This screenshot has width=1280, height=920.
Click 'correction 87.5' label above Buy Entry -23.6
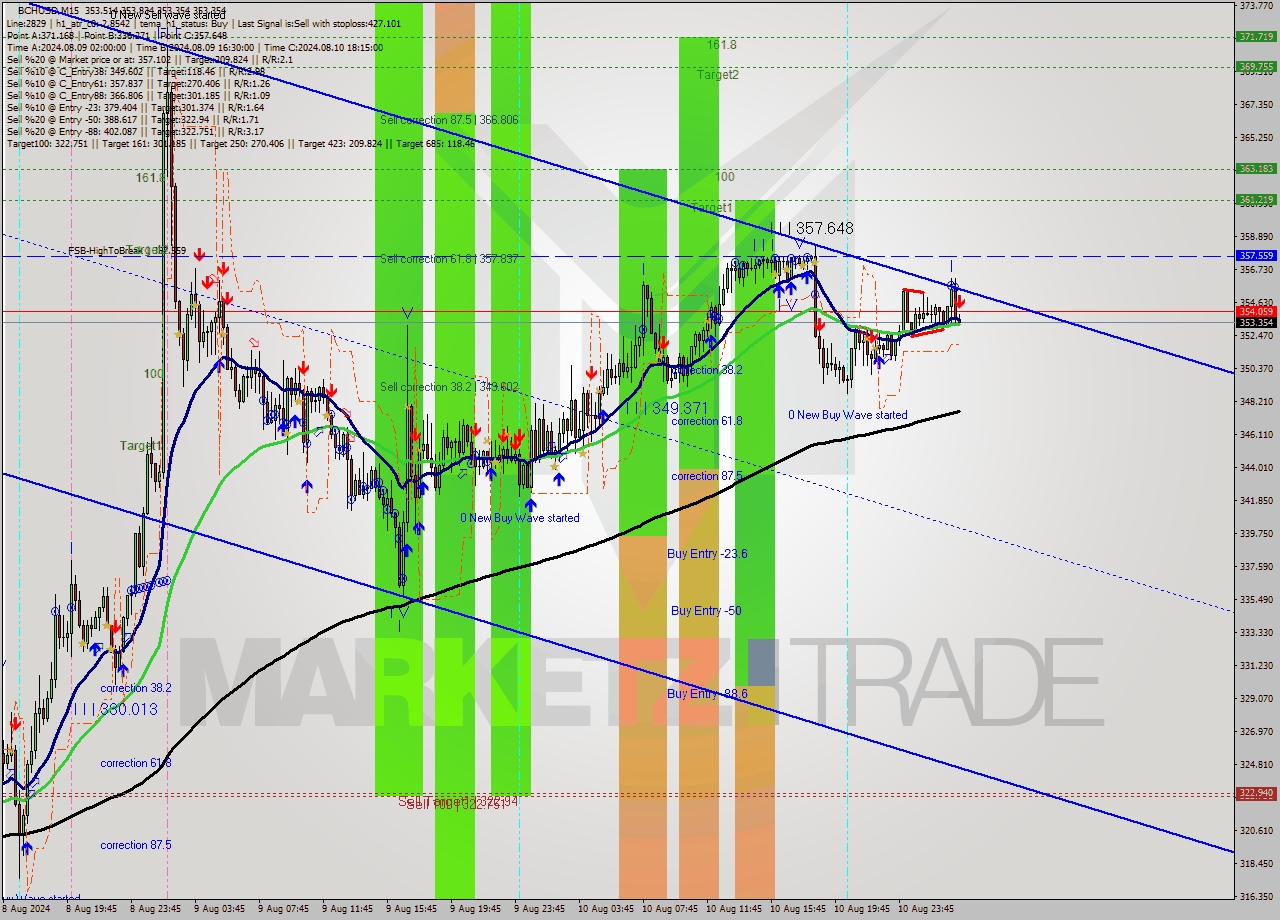[707, 476]
